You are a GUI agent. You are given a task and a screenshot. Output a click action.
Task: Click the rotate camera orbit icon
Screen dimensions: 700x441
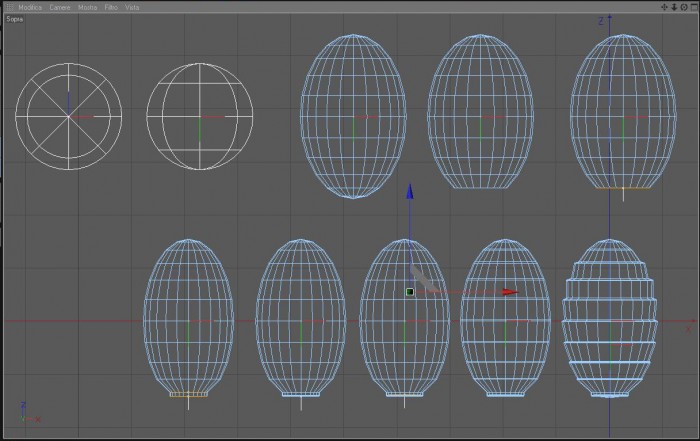(684, 7)
